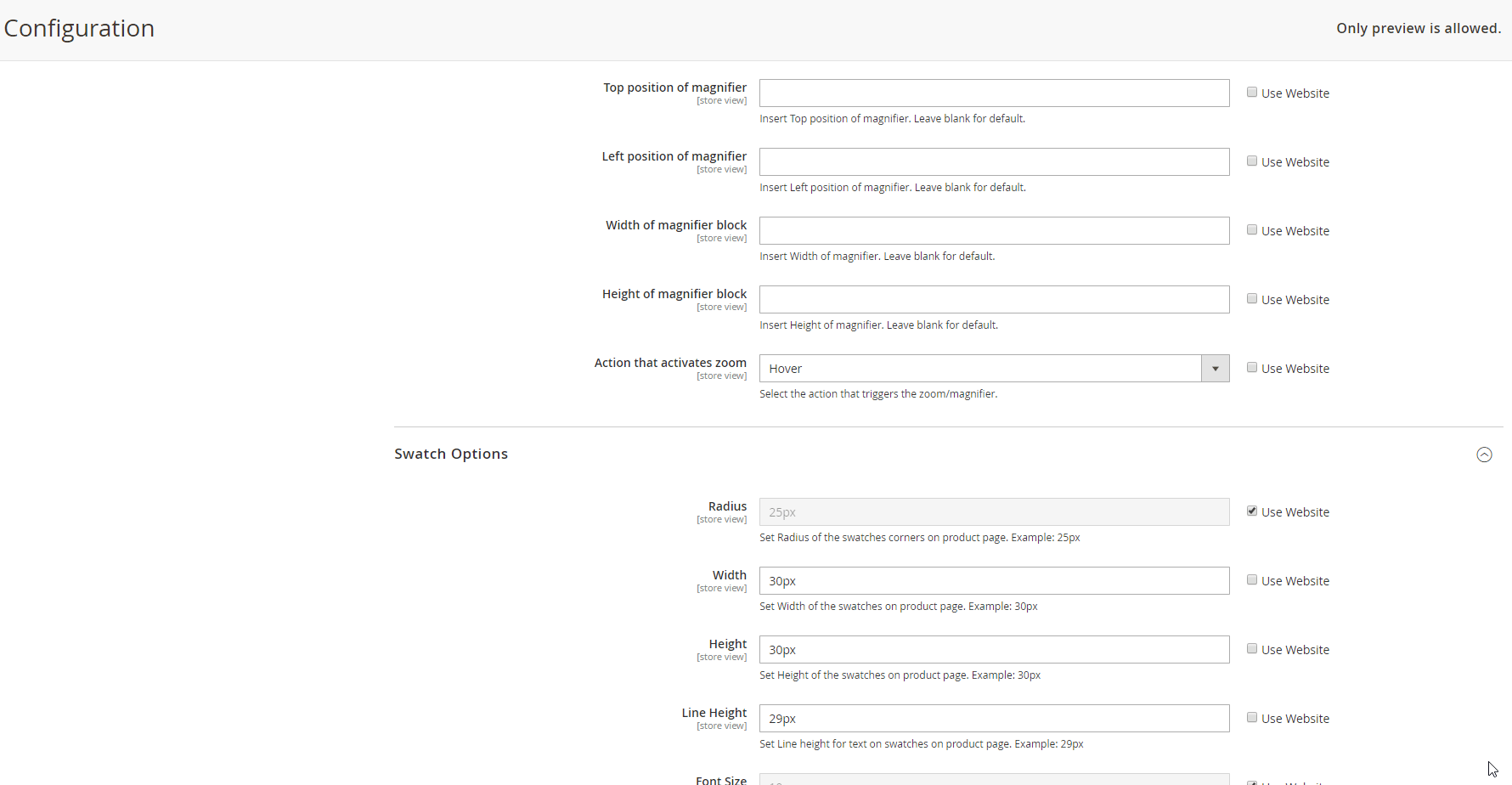Screen dimensions: 1512x785
Task: Tick Use Website for Line Height
Action: [x=1252, y=718]
